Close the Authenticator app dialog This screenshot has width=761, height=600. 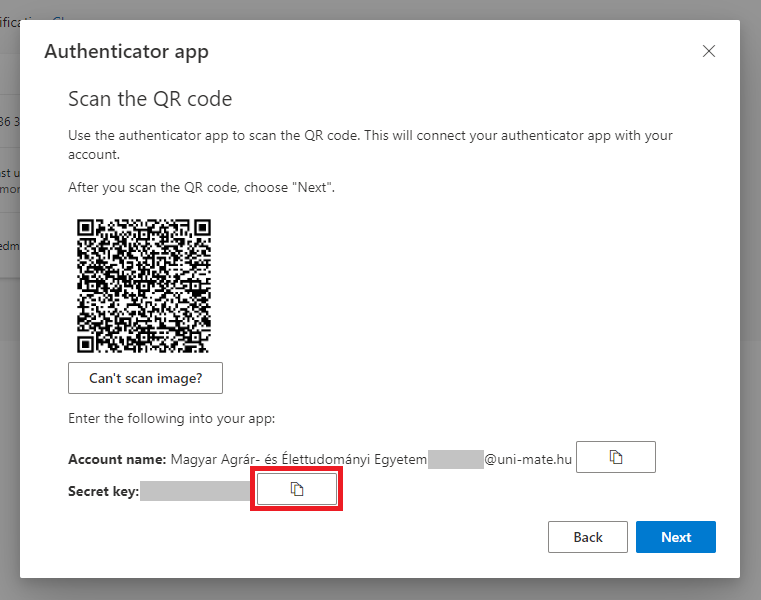708,52
